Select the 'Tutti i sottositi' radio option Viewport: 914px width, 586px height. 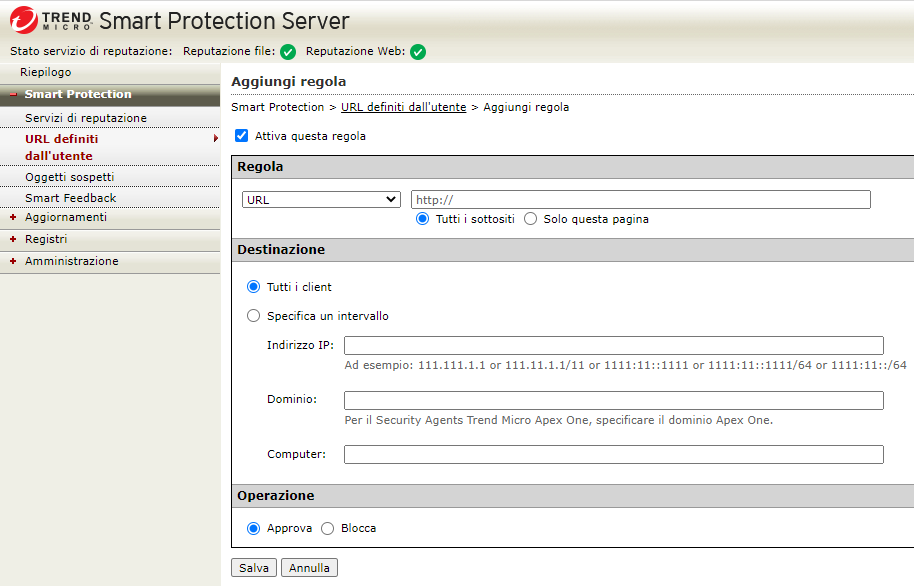(423, 219)
